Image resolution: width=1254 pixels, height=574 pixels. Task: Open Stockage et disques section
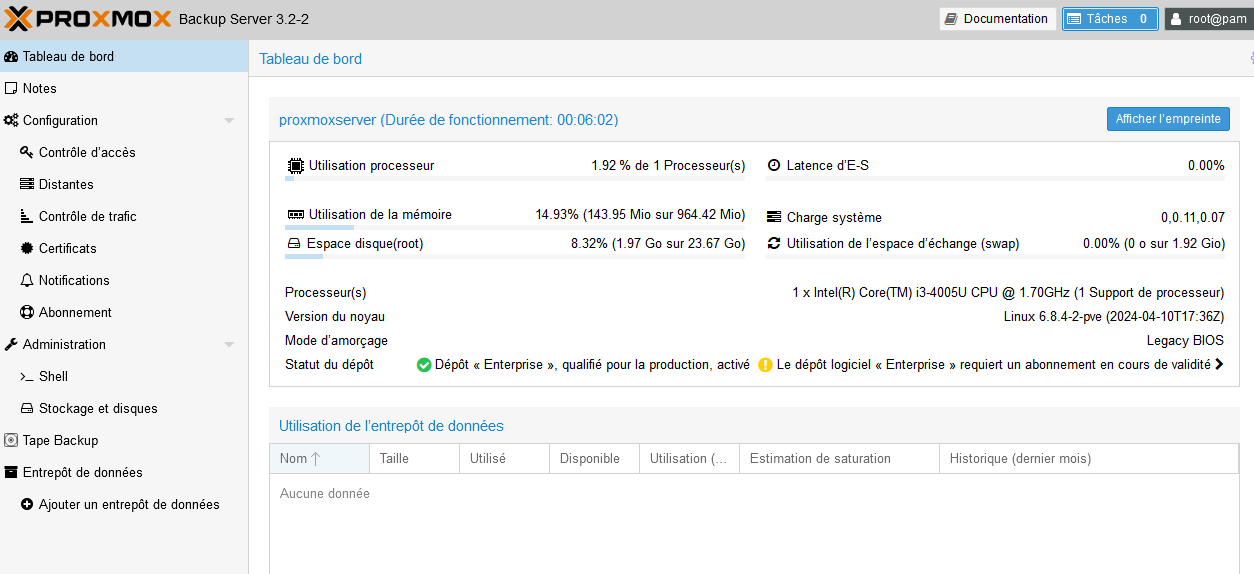click(98, 408)
